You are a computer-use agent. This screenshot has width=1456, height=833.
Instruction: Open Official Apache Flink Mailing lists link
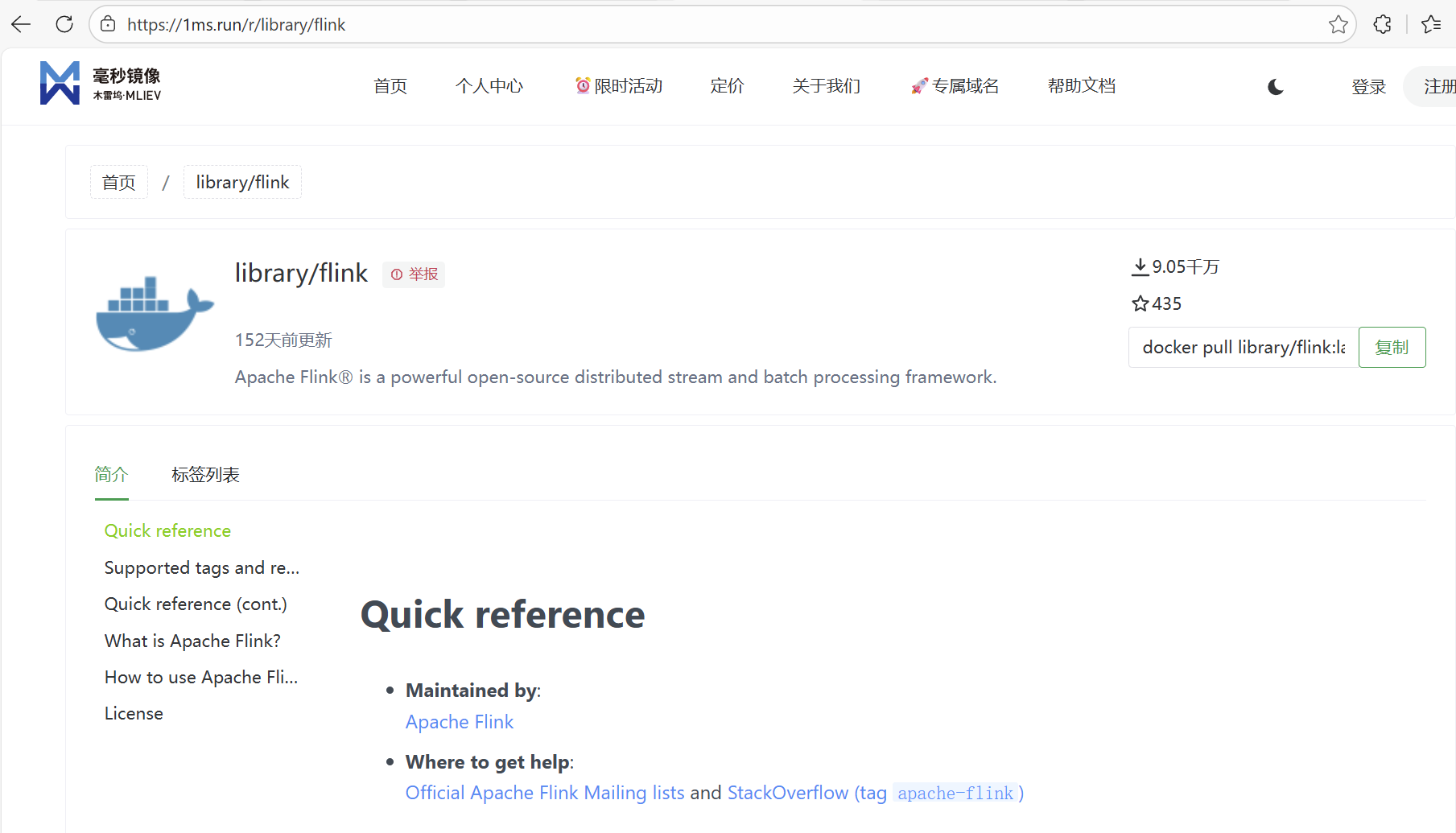[545, 793]
